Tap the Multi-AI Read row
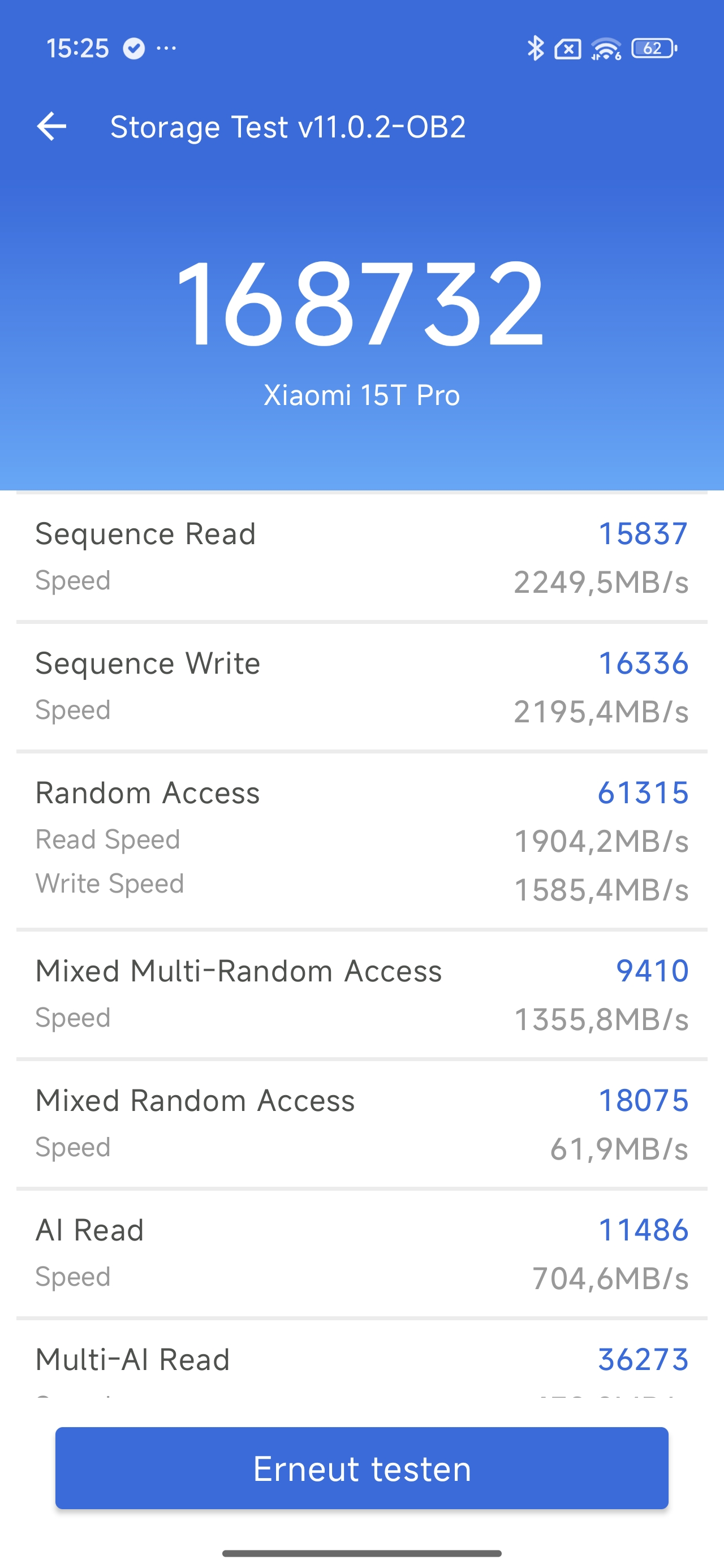Image resolution: width=724 pixels, height=1568 pixels. tap(361, 1363)
